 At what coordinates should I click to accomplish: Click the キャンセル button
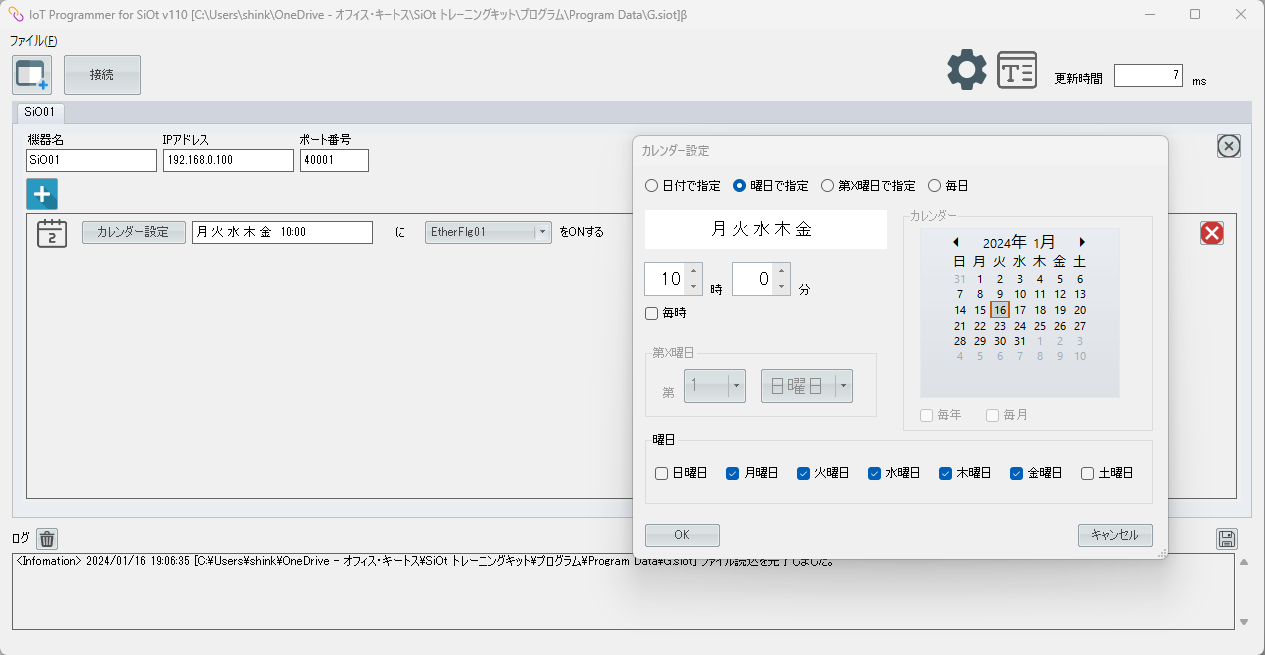point(1115,535)
